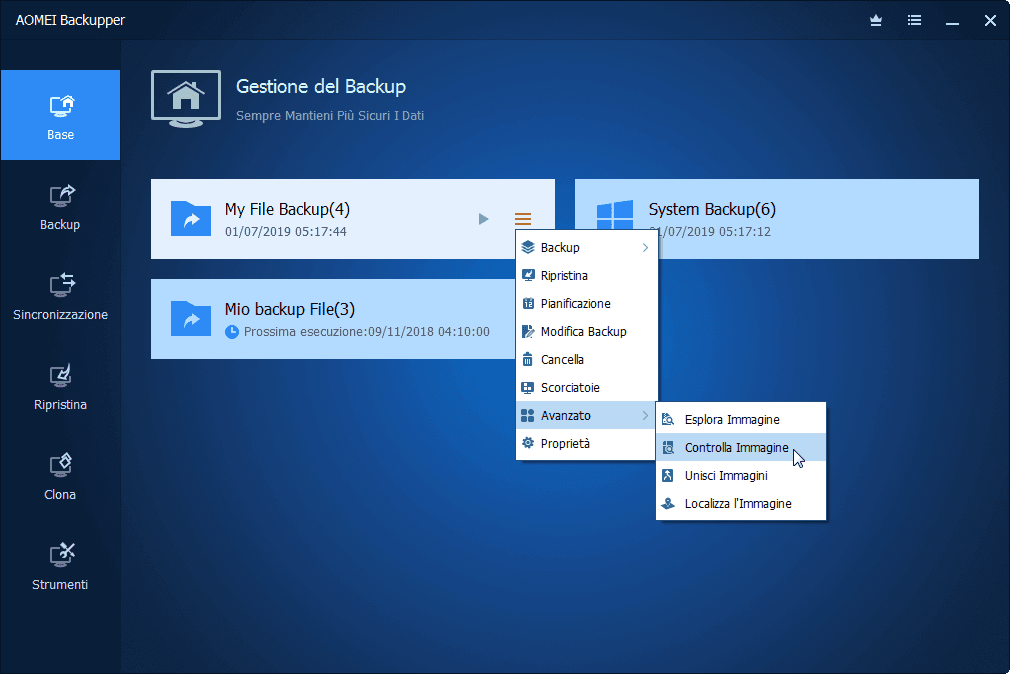
Task: Select Unisci Immagini in the submenu
Action: [741, 476]
